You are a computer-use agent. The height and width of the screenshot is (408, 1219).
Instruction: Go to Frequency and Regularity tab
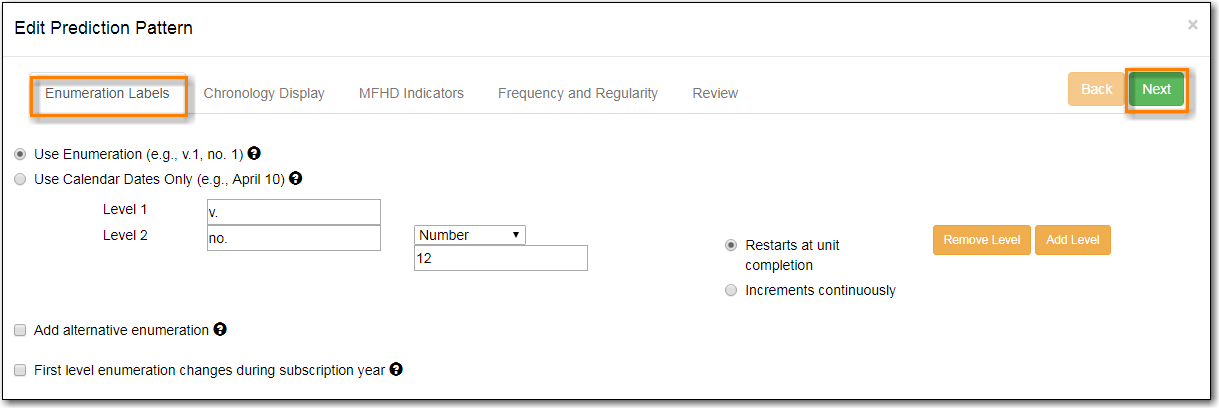578,93
